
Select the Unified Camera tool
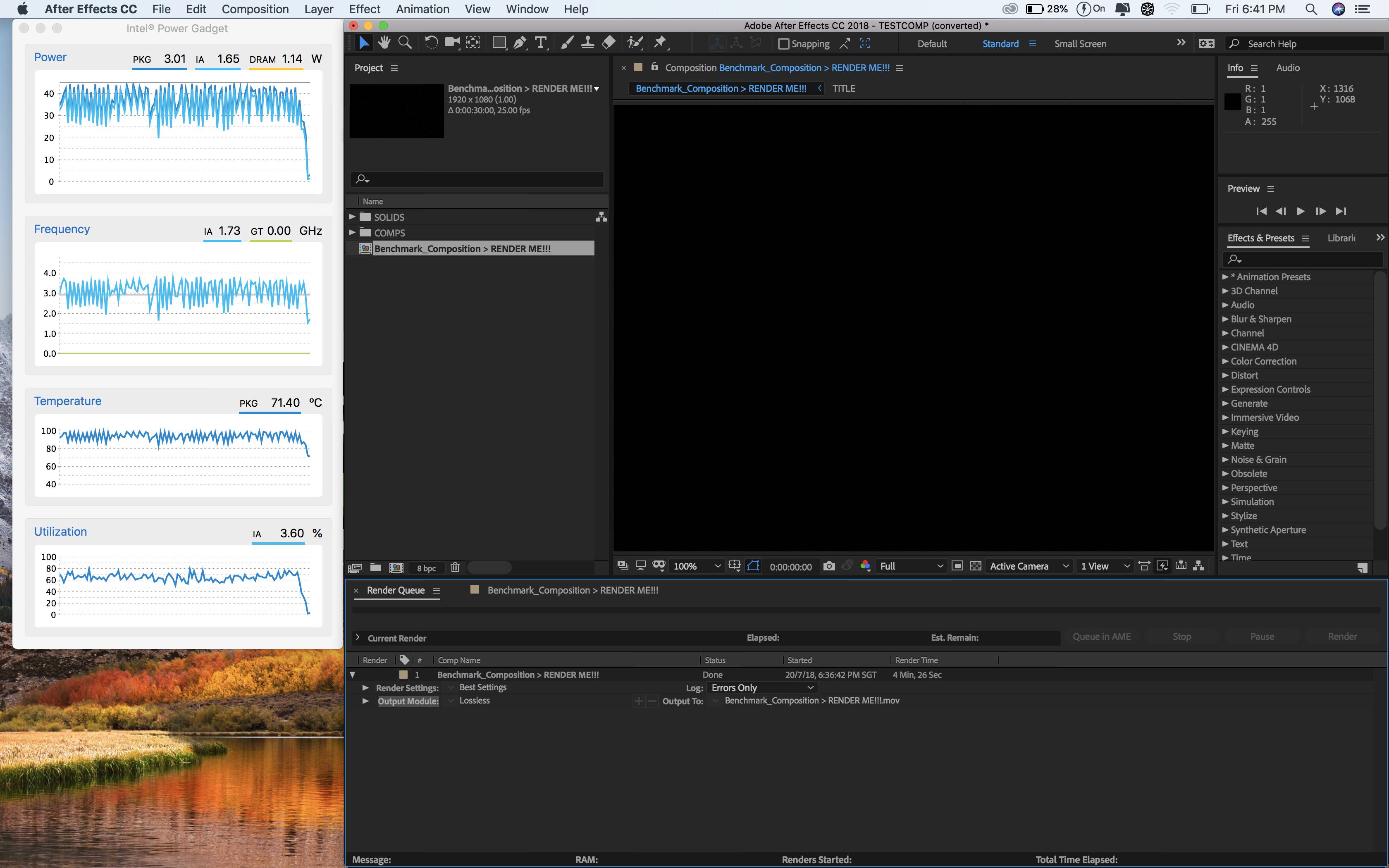point(452,43)
